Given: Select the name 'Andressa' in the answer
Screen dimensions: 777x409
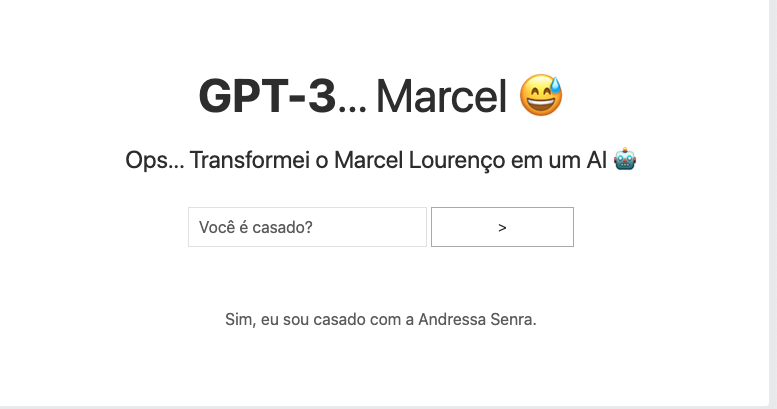Looking at the screenshot, I should point(451,320).
